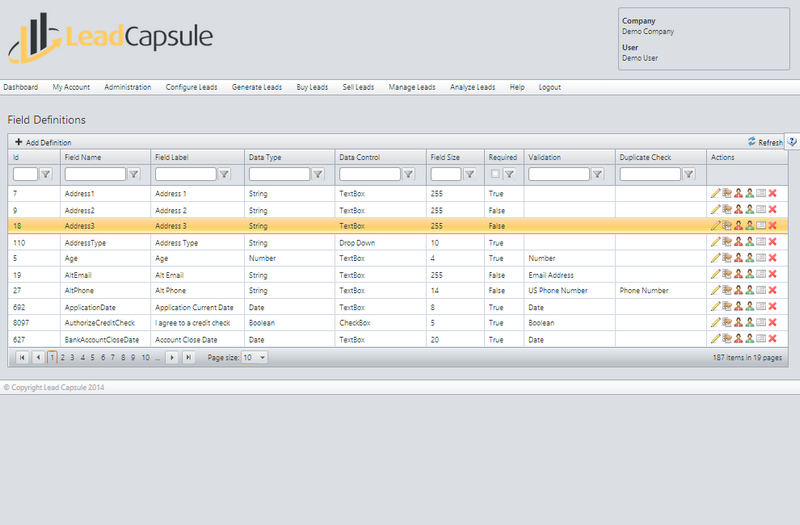Go to page 2 of the grid
Screen dimensions: 800x525
(x=63, y=358)
